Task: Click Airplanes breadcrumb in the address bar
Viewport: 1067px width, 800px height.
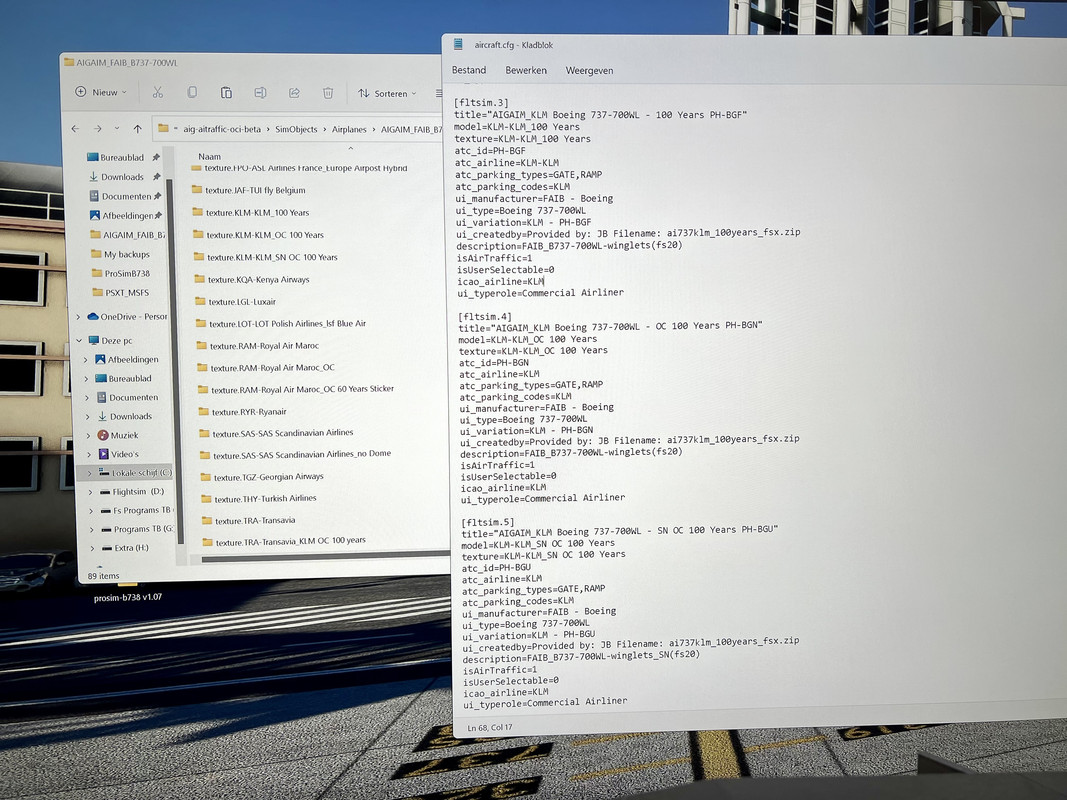Action: point(349,129)
